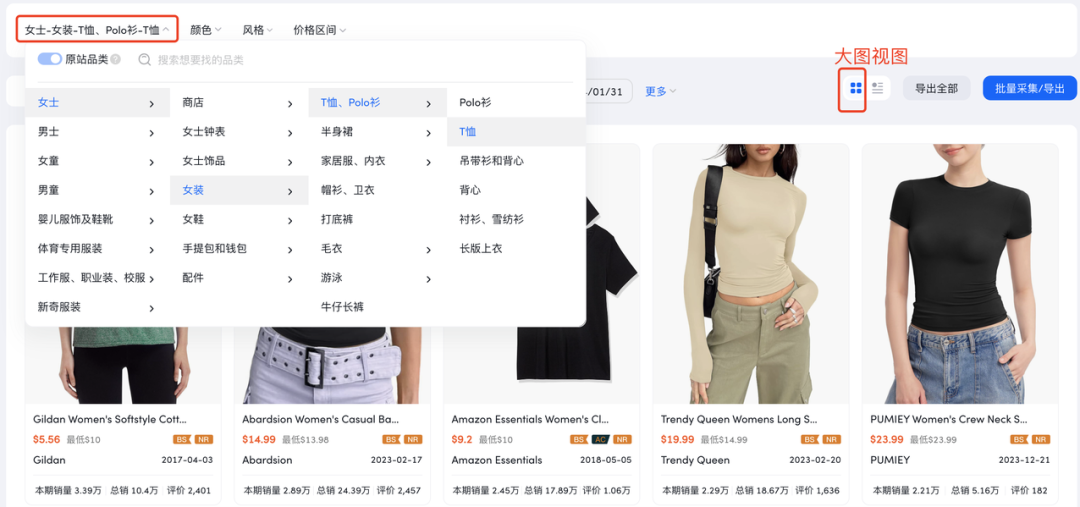Open PUMIEY black tee product image
This screenshot has width=1080, height=507.
[960, 273]
